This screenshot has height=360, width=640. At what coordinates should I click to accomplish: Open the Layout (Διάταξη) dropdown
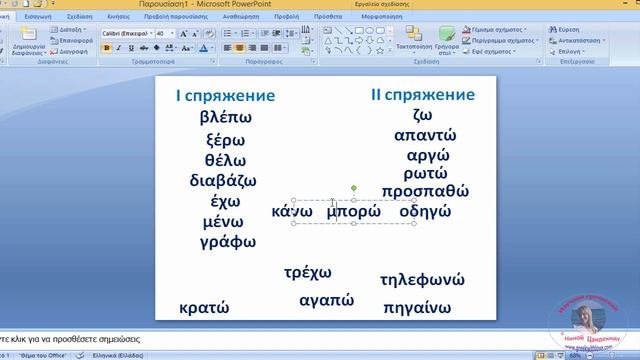[68, 30]
